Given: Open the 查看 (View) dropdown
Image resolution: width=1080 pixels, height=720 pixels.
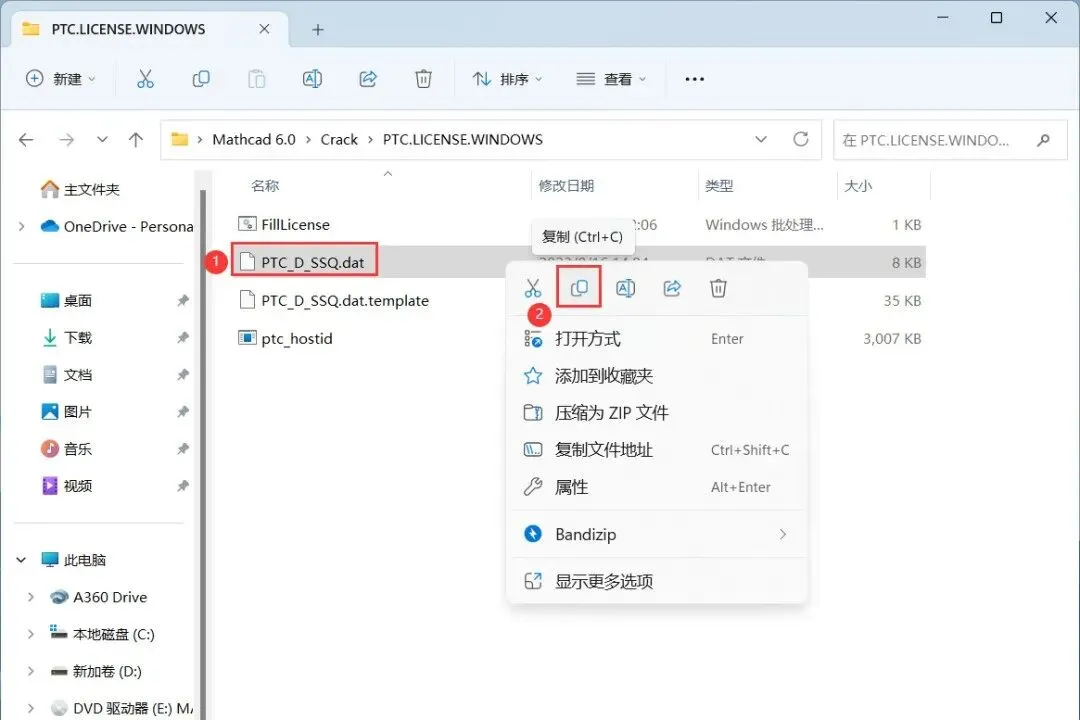Looking at the screenshot, I should (611, 79).
